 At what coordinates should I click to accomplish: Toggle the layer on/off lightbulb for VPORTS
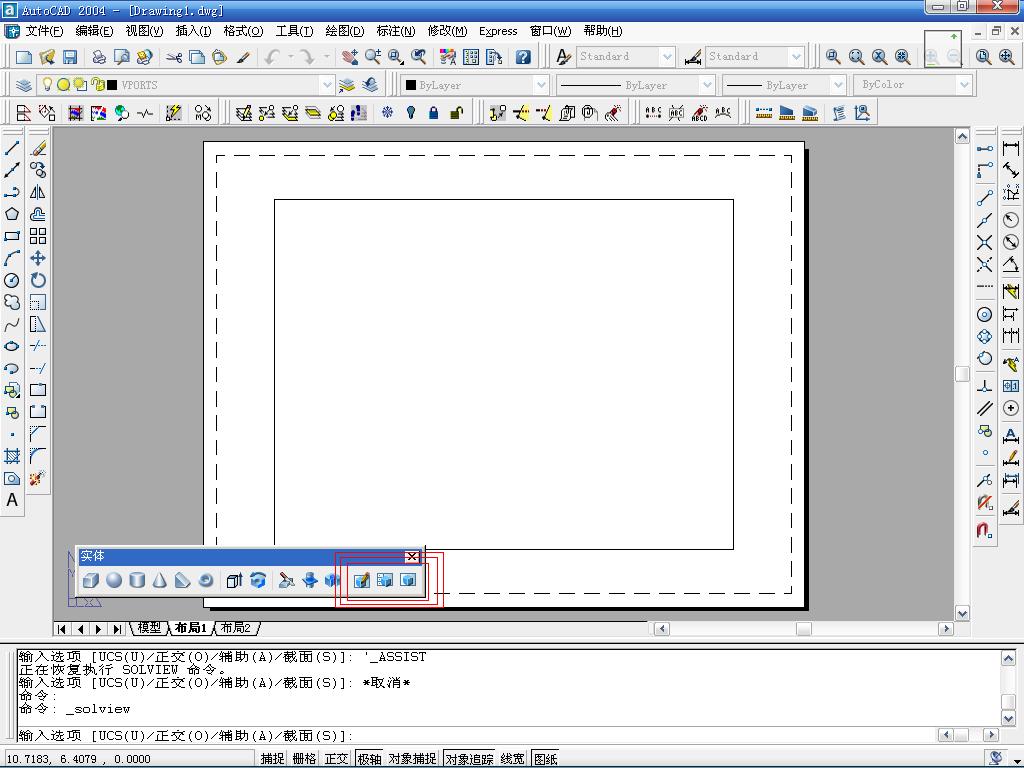(x=46, y=84)
